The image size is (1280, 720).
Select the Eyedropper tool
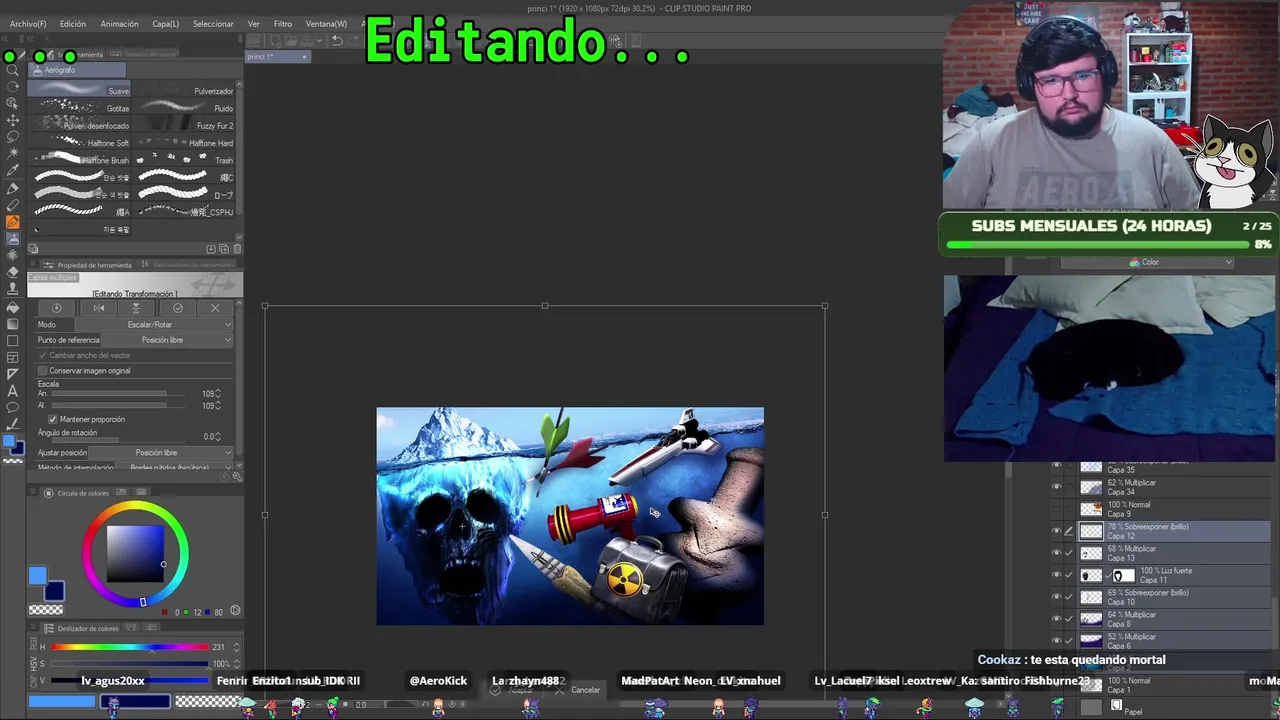(x=13, y=171)
